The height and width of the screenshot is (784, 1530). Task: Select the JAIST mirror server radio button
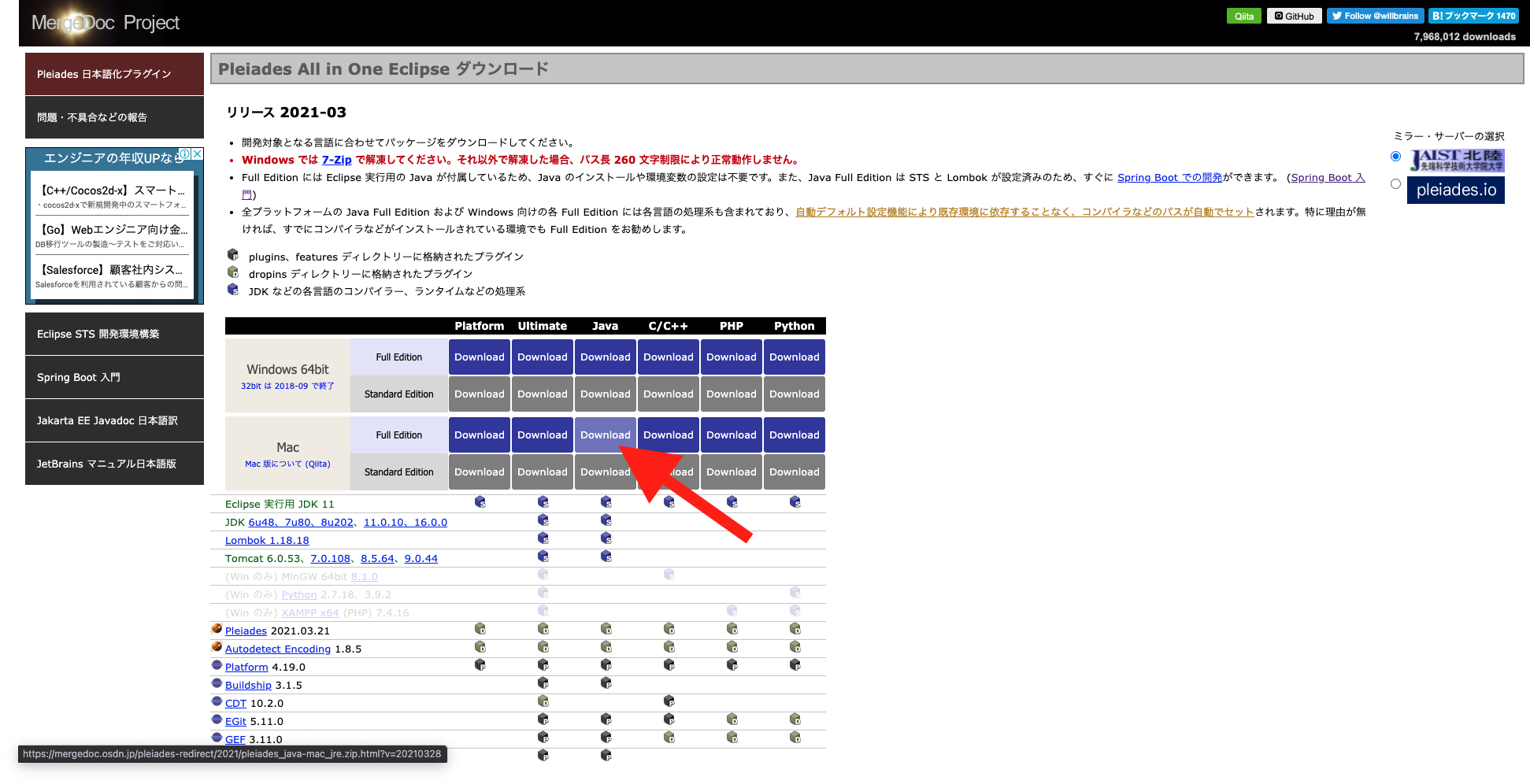click(1395, 157)
